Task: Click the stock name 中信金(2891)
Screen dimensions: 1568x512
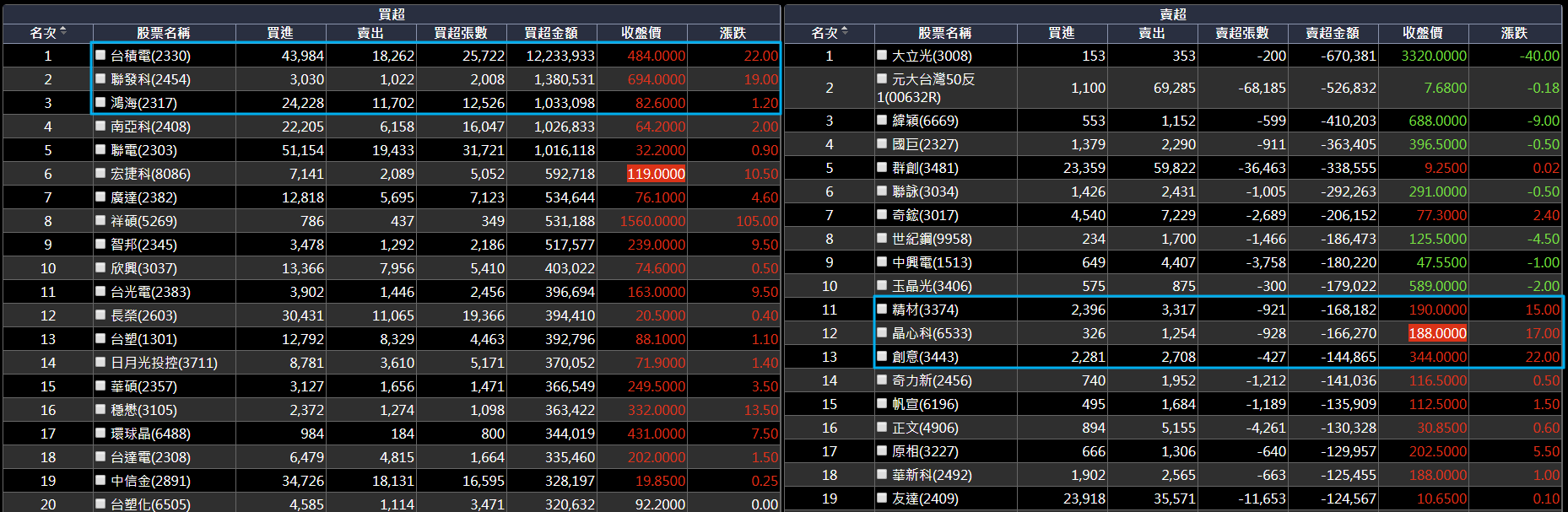Action: (150, 481)
